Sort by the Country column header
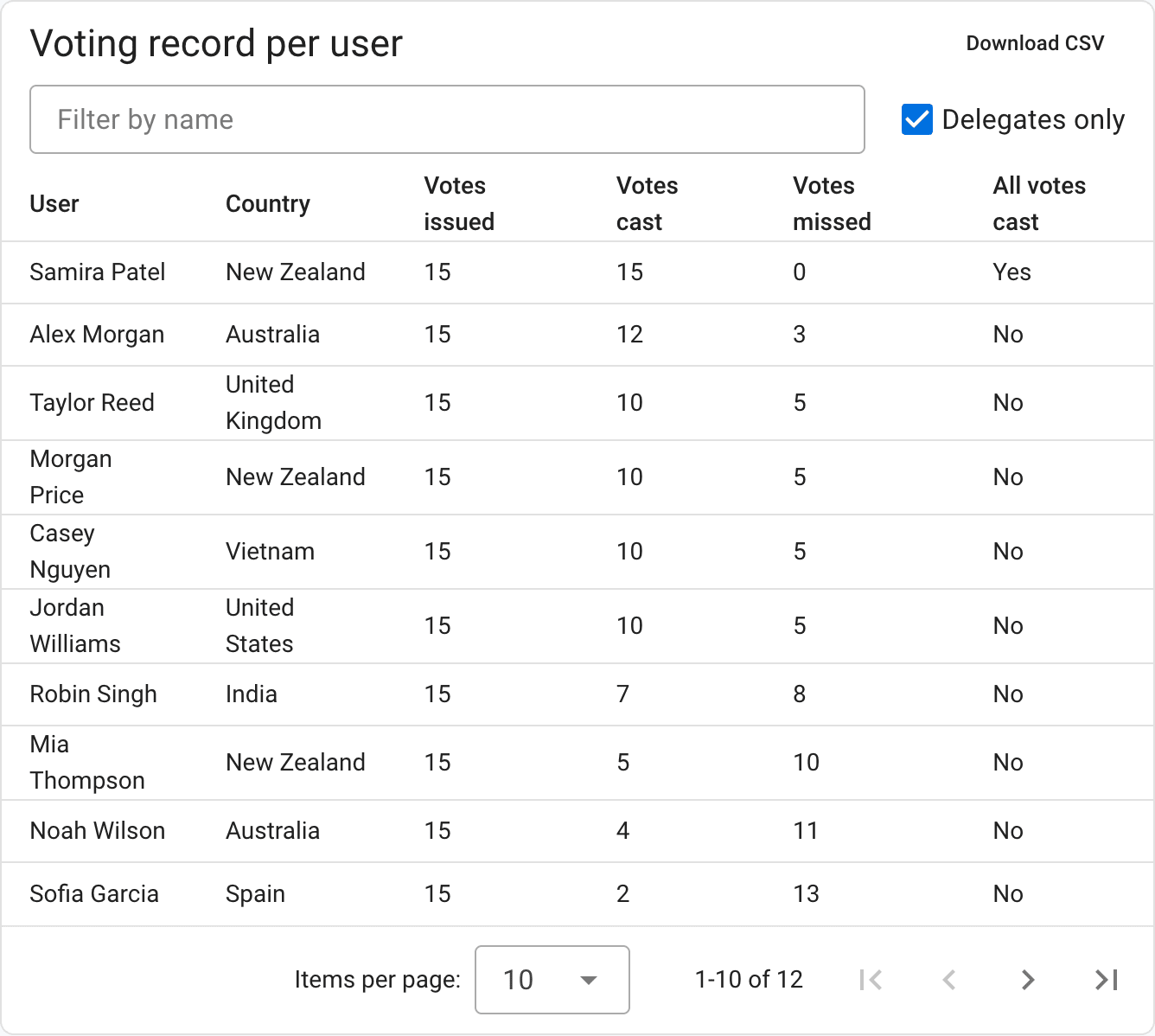The width and height of the screenshot is (1155, 1036). 268,204
